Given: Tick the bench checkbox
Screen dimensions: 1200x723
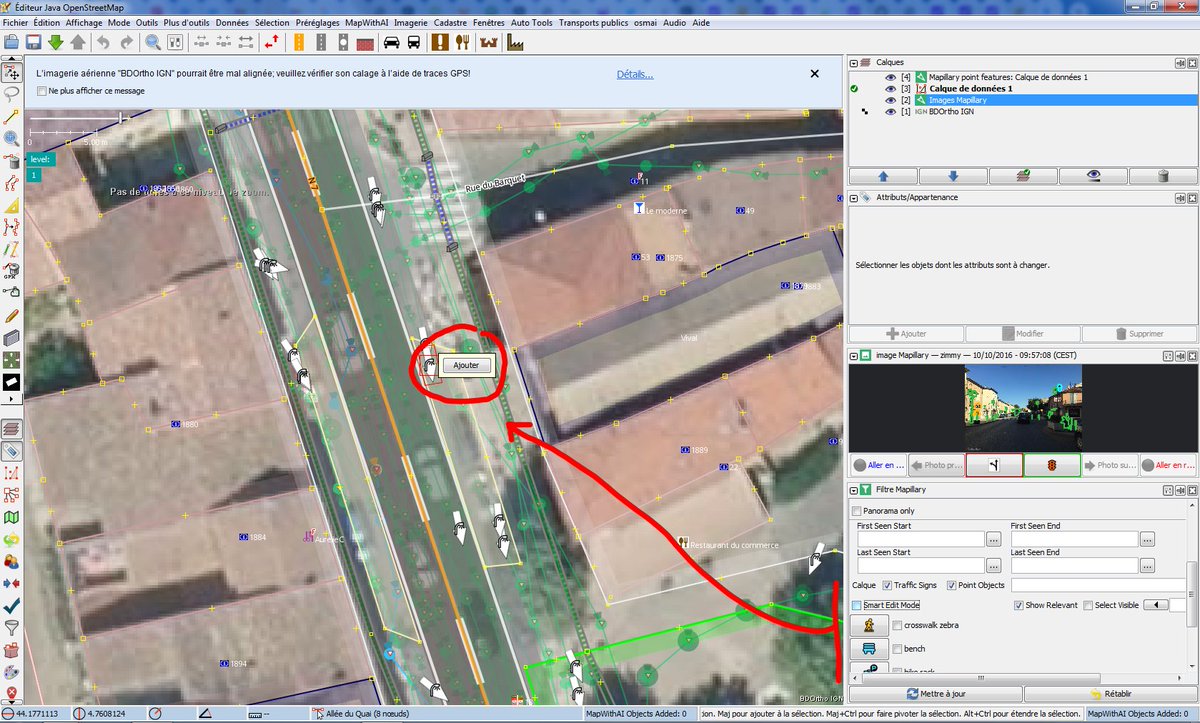Looking at the screenshot, I should 896,649.
